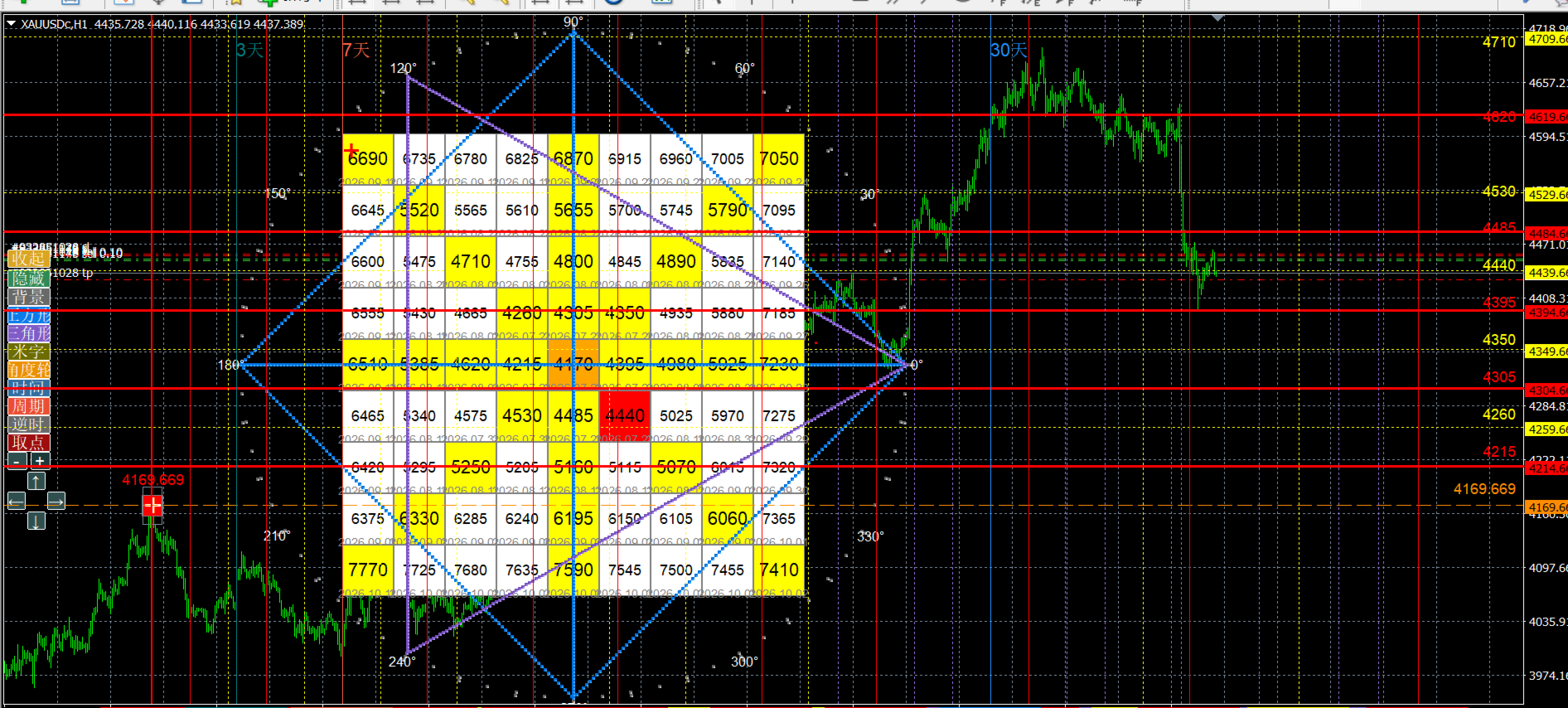Image resolution: width=1568 pixels, height=708 pixels.
Task: Toggle the 逆时 counterclockwise button
Action: coord(29,424)
